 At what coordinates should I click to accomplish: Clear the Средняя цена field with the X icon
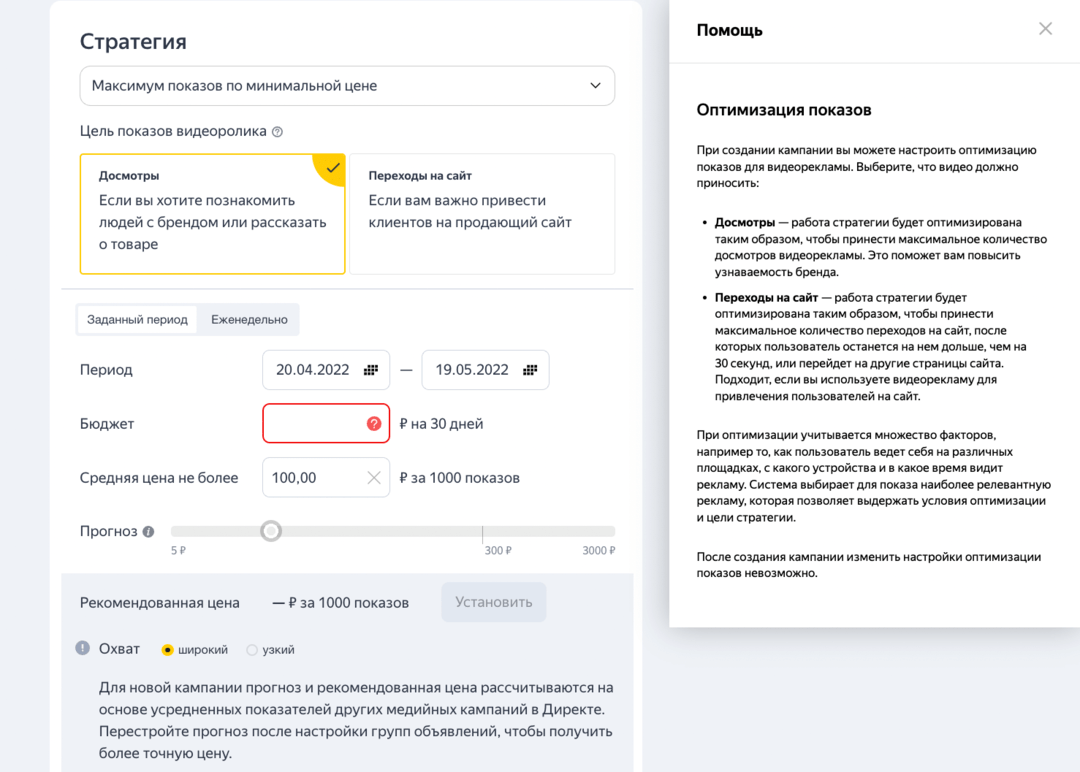[372, 477]
